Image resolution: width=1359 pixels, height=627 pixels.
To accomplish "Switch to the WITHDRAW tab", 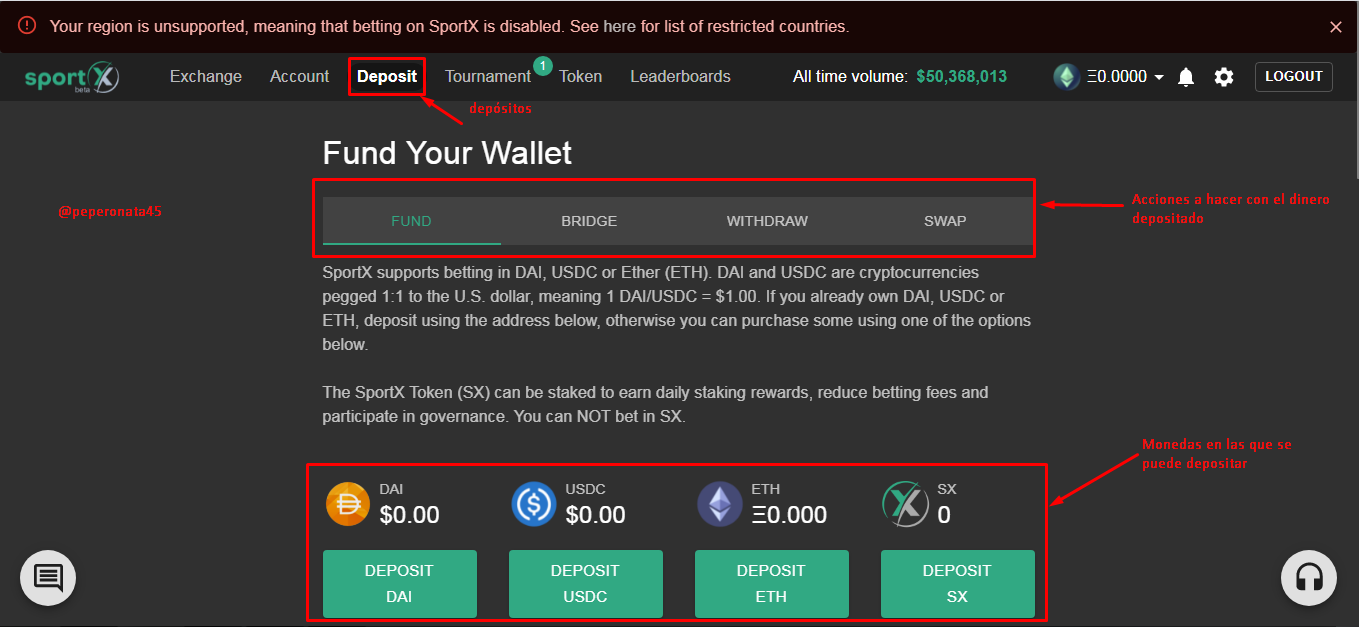I will click(x=767, y=221).
